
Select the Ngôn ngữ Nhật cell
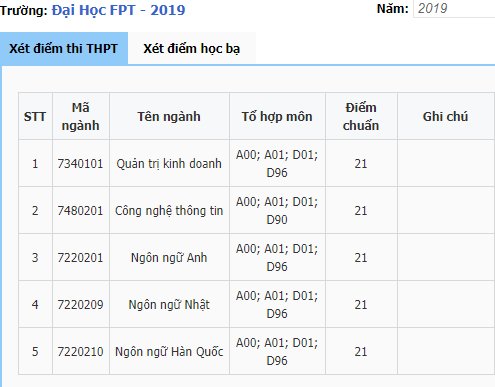(x=169, y=305)
